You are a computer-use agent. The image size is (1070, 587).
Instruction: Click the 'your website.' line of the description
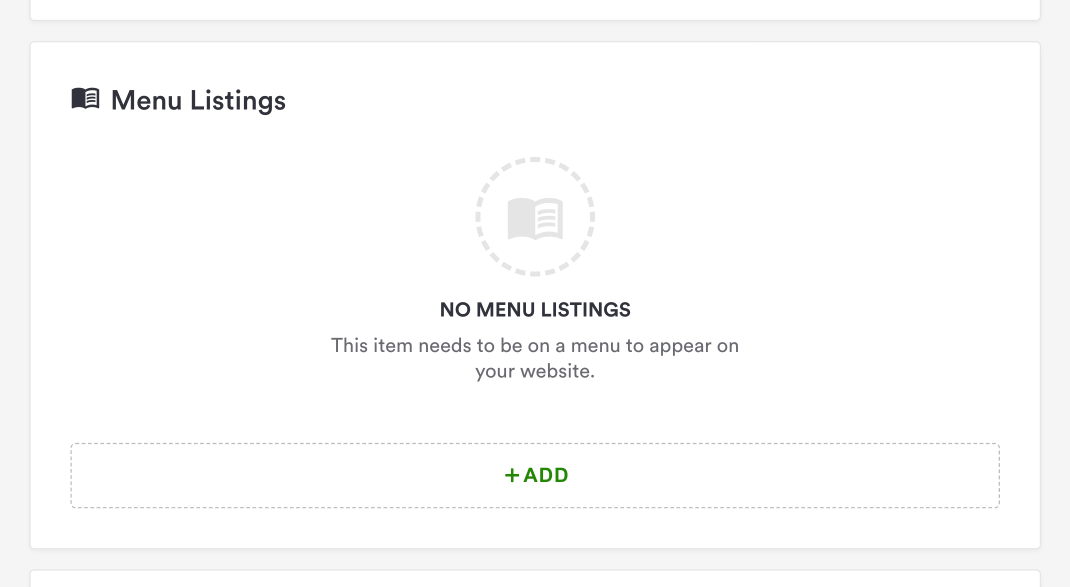(x=535, y=372)
